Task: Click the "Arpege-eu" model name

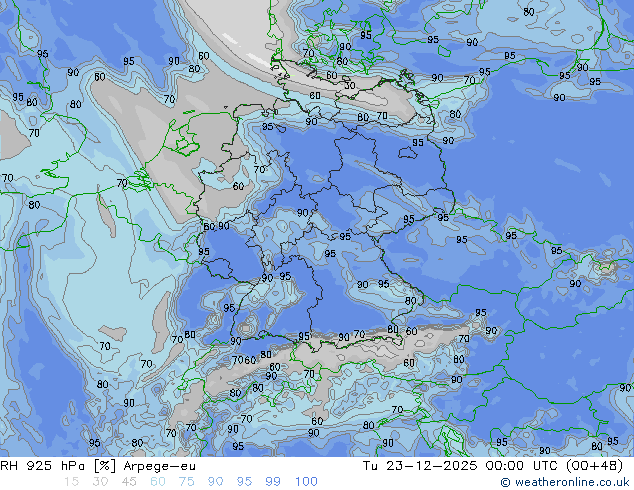Action: pyautogui.click(x=159, y=466)
